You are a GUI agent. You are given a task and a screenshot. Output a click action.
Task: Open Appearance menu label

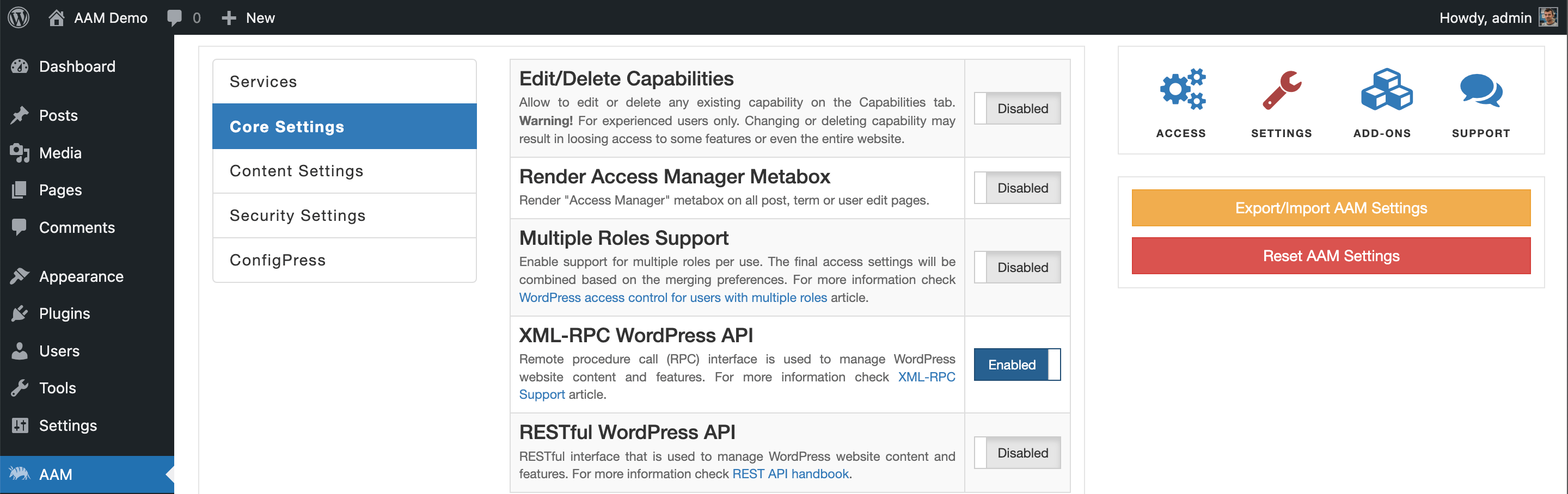(81, 276)
